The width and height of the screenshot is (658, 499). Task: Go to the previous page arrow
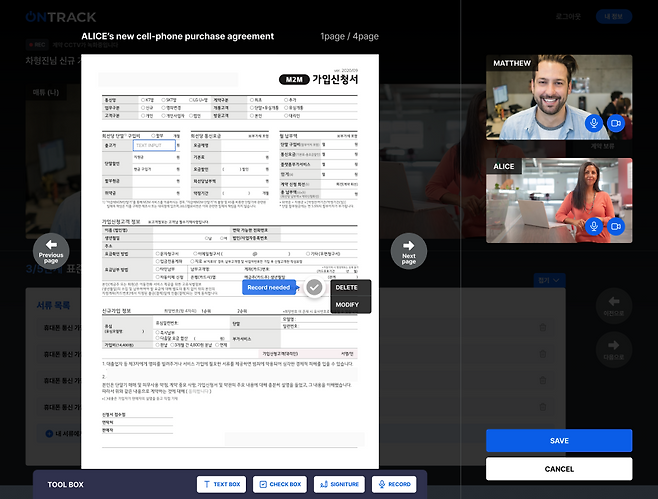(x=51, y=250)
